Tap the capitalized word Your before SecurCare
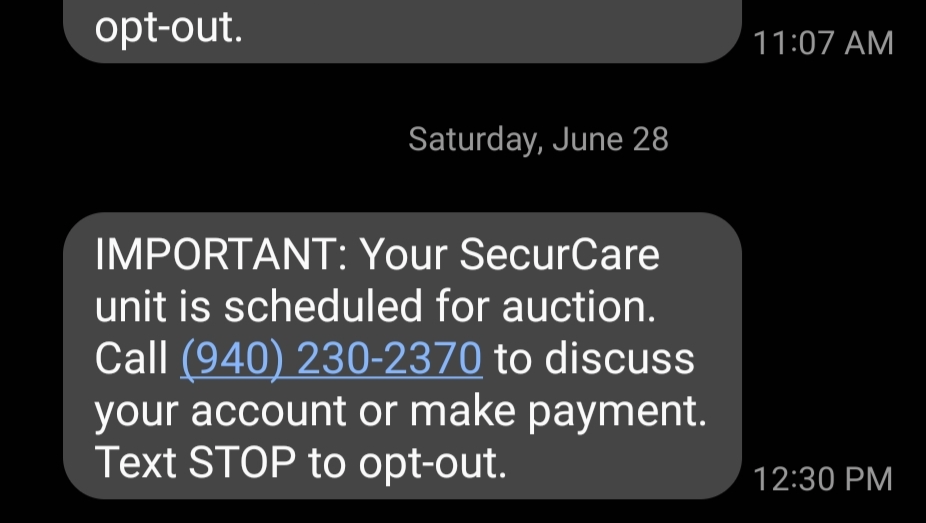The height and width of the screenshot is (523, 926). 403,256
